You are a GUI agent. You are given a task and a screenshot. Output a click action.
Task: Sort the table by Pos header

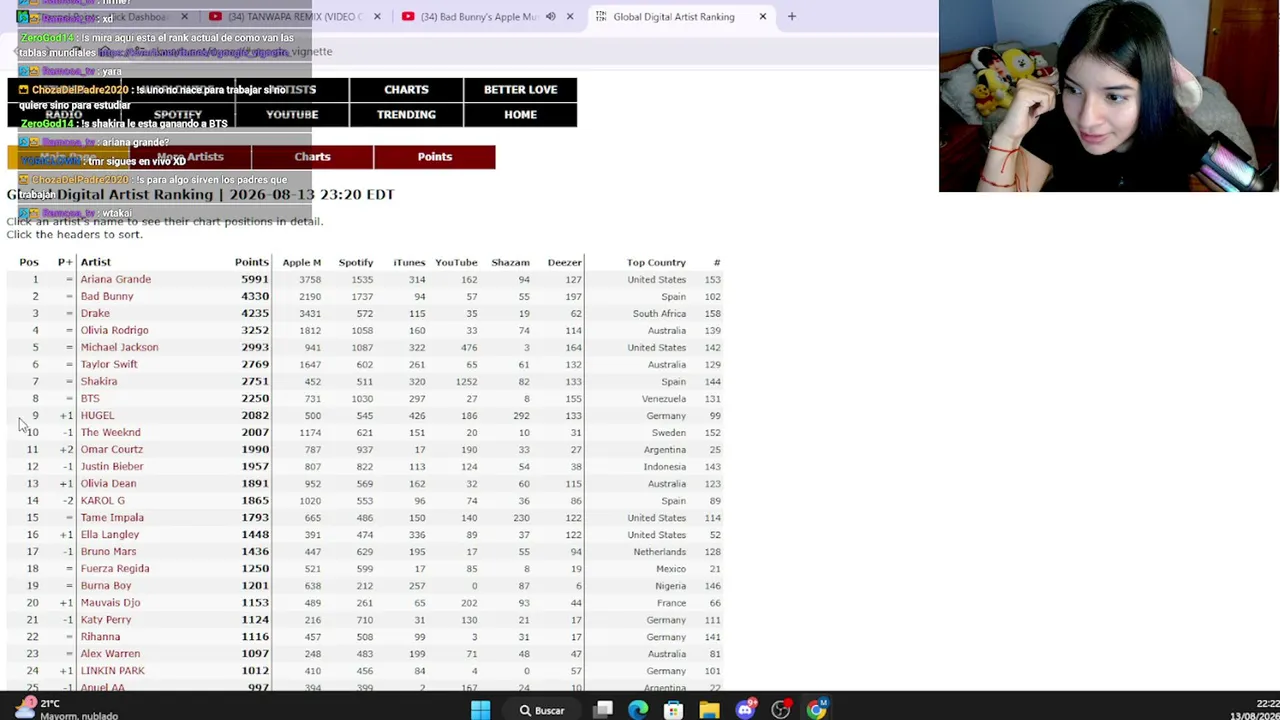[29, 262]
